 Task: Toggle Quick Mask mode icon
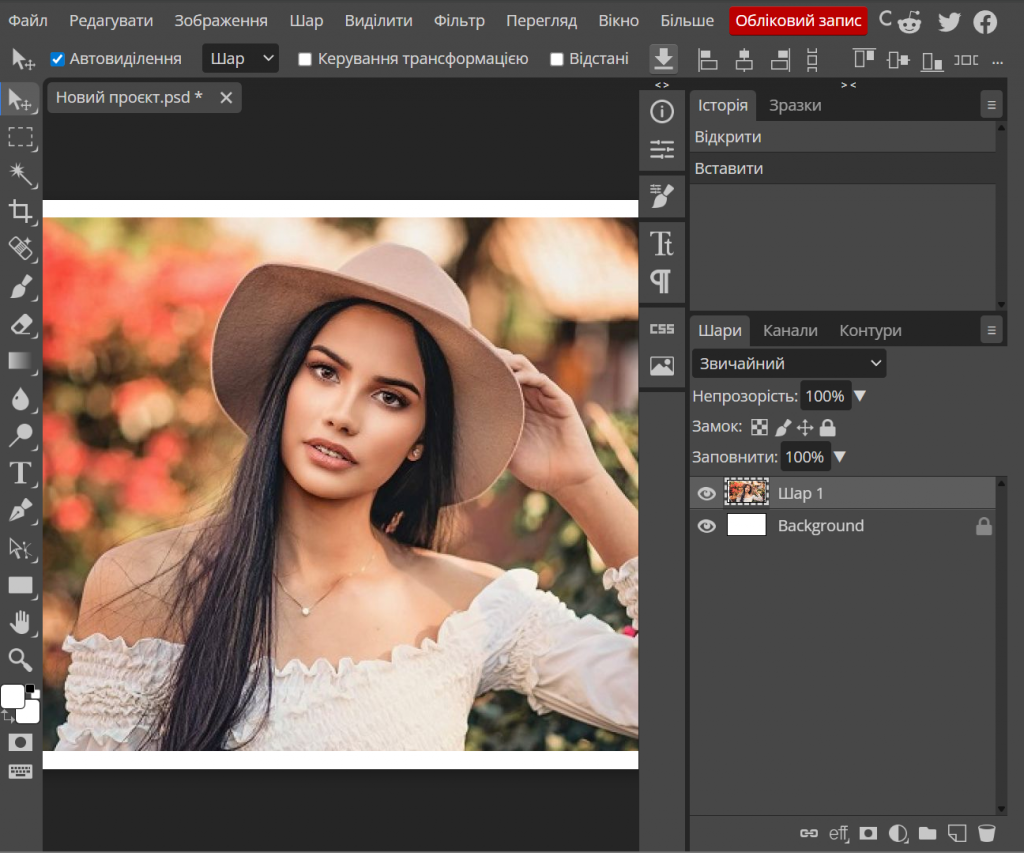(x=20, y=743)
